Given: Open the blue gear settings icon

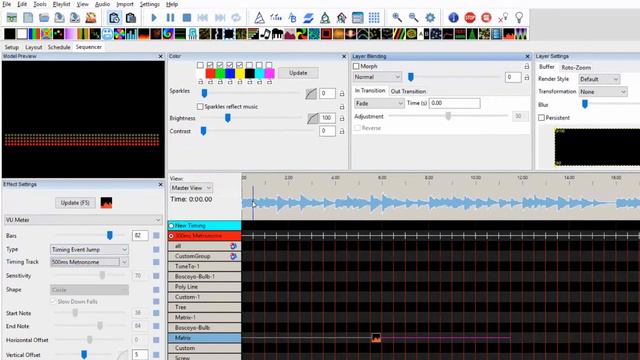Looking at the screenshot, I should click(430, 18).
